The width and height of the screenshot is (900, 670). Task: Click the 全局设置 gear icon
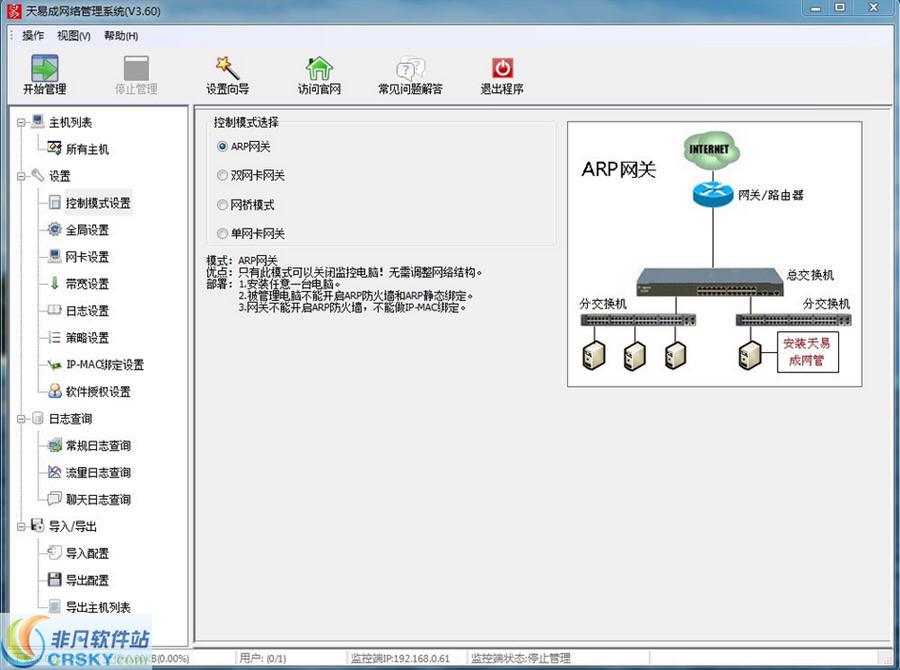tap(55, 229)
